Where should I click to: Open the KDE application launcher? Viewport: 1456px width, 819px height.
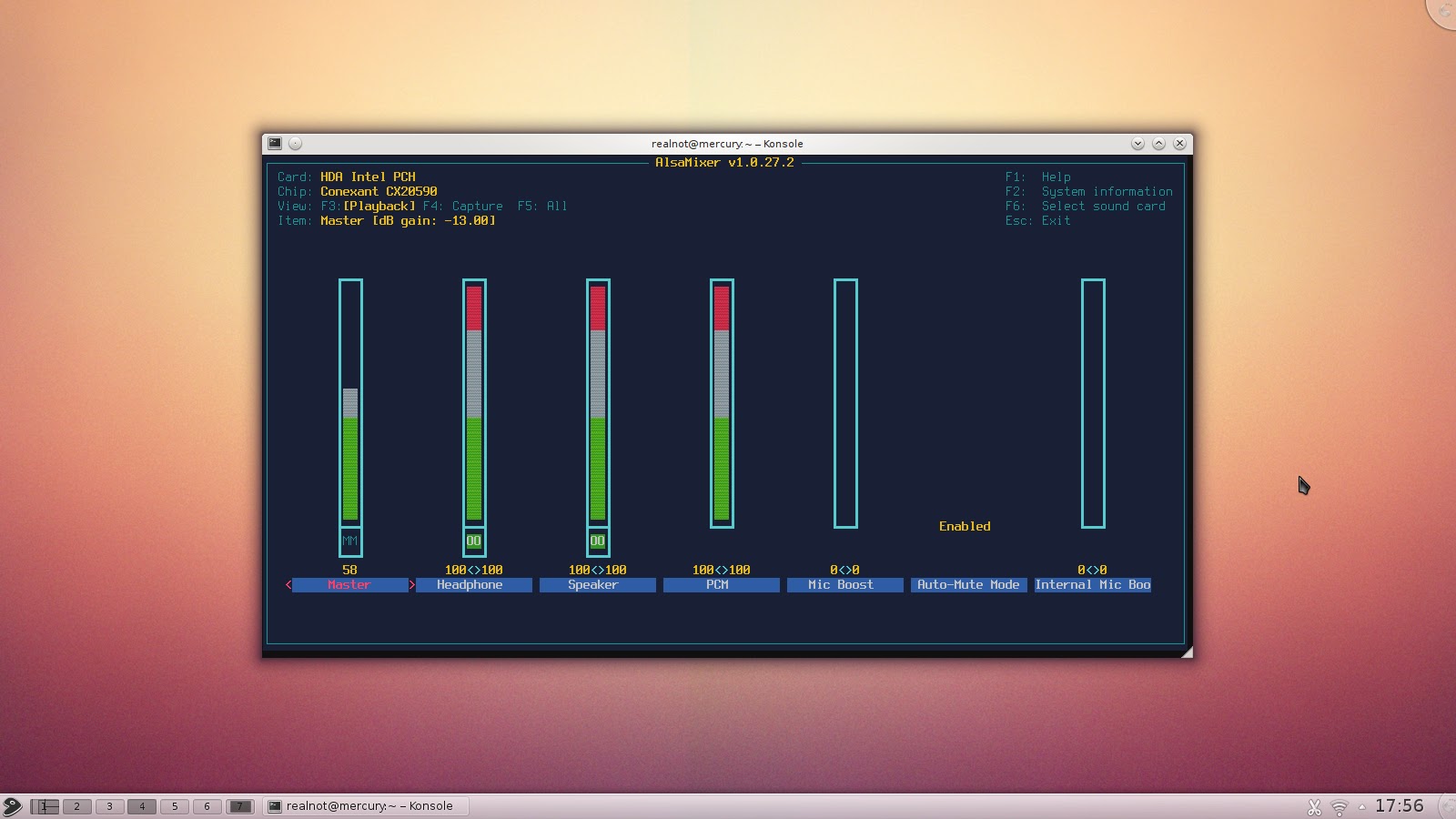(x=12, y=806)
